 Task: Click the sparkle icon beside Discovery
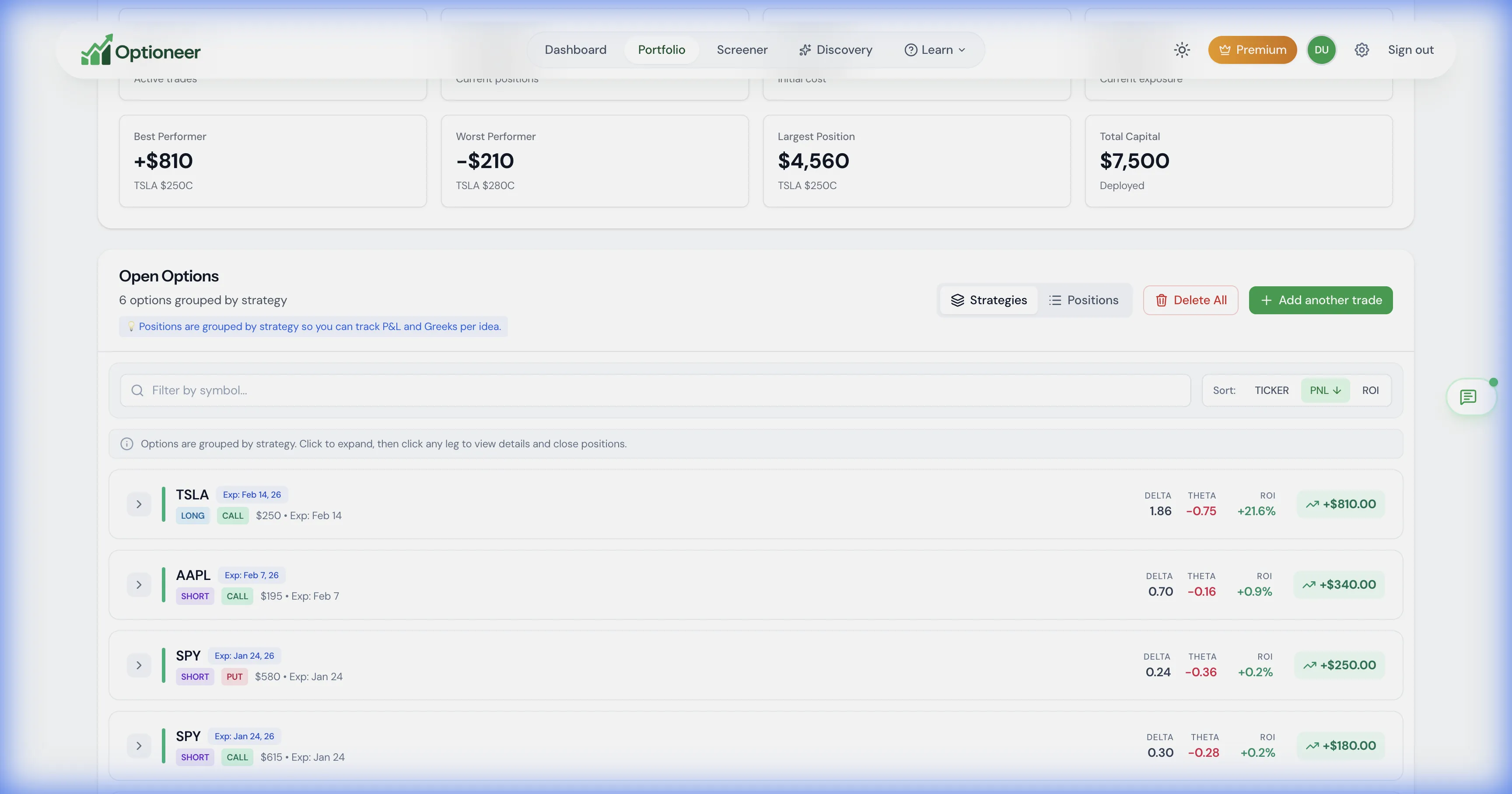click(x=805, y=50)
